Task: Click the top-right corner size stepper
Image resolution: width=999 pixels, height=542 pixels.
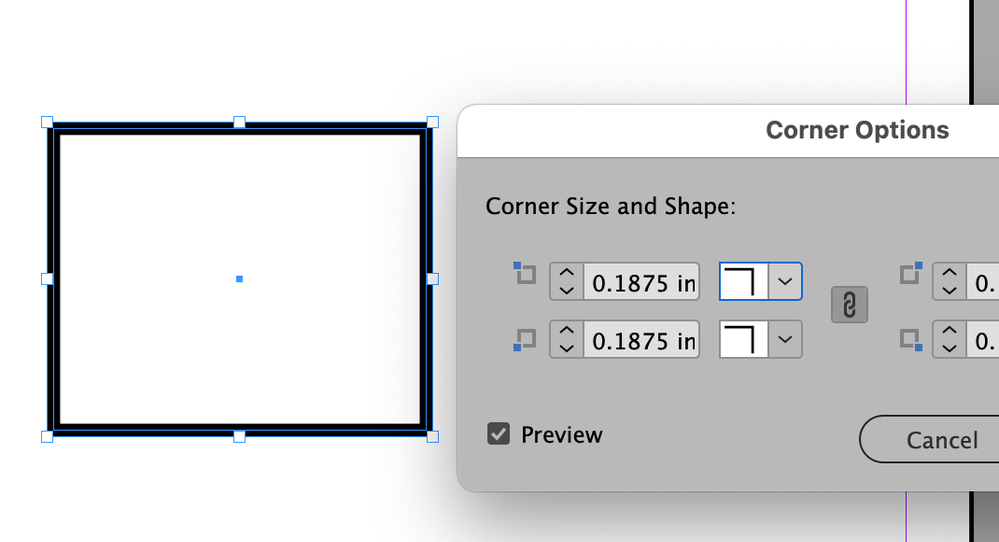Action: (950, 282)
